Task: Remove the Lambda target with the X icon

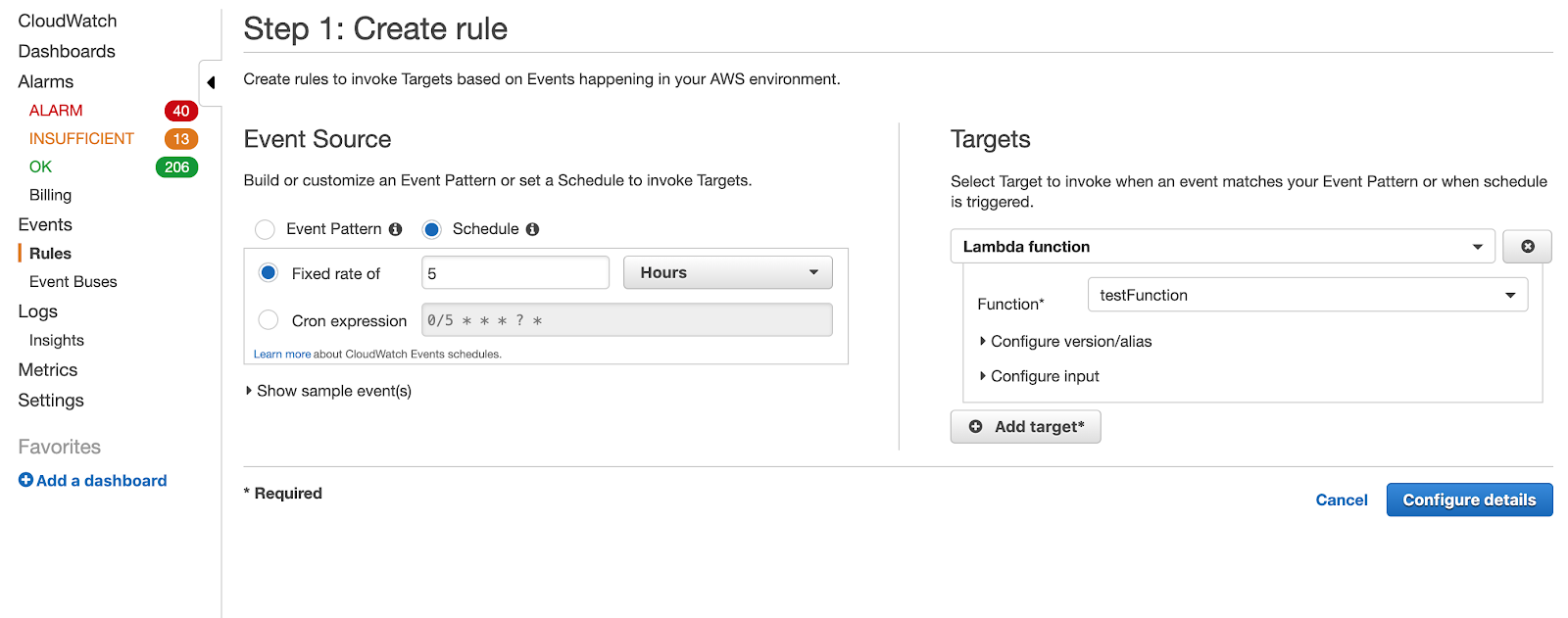Action: pos(1527,247)
